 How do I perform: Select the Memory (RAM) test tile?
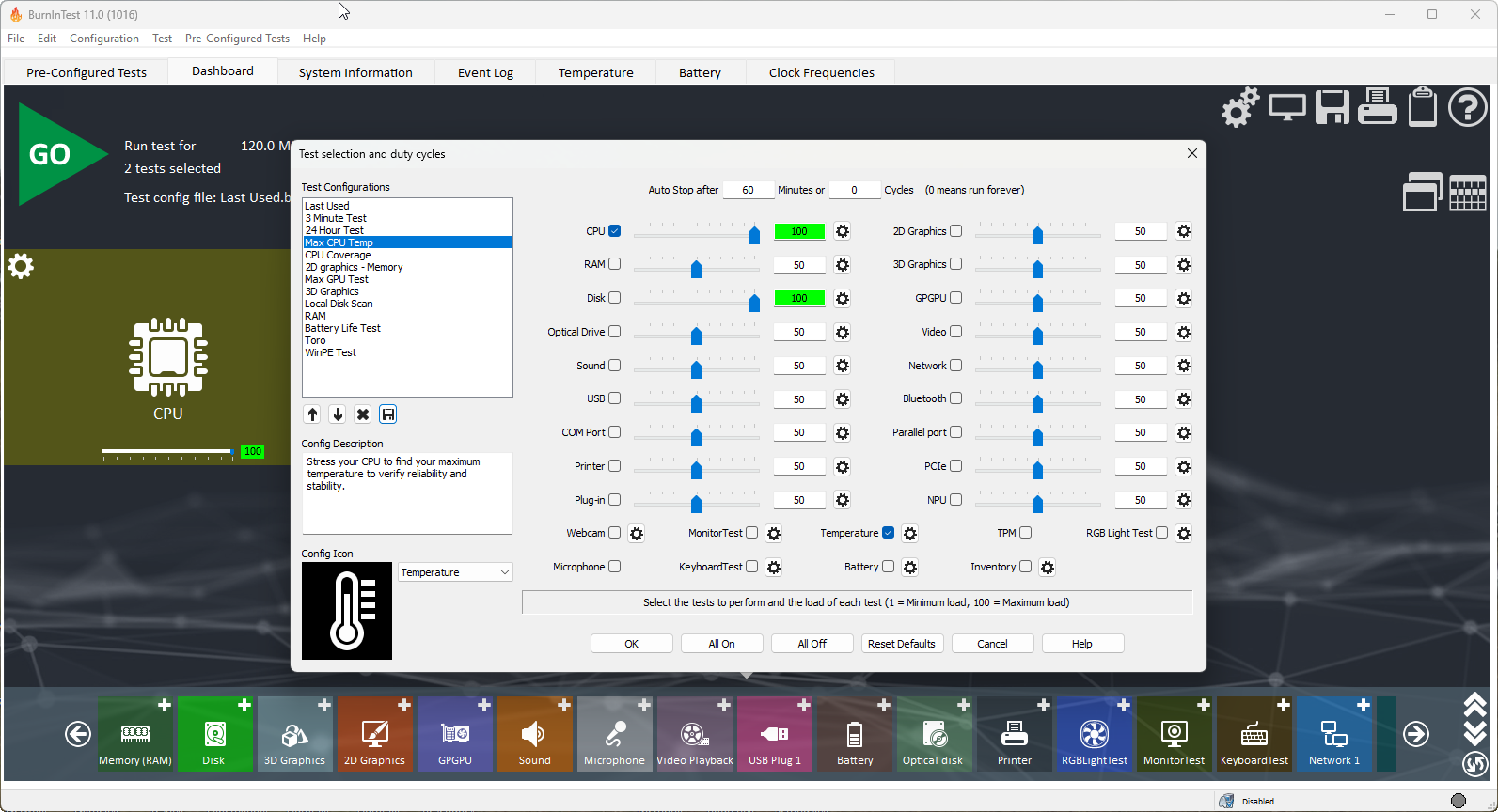coord(135,734)
